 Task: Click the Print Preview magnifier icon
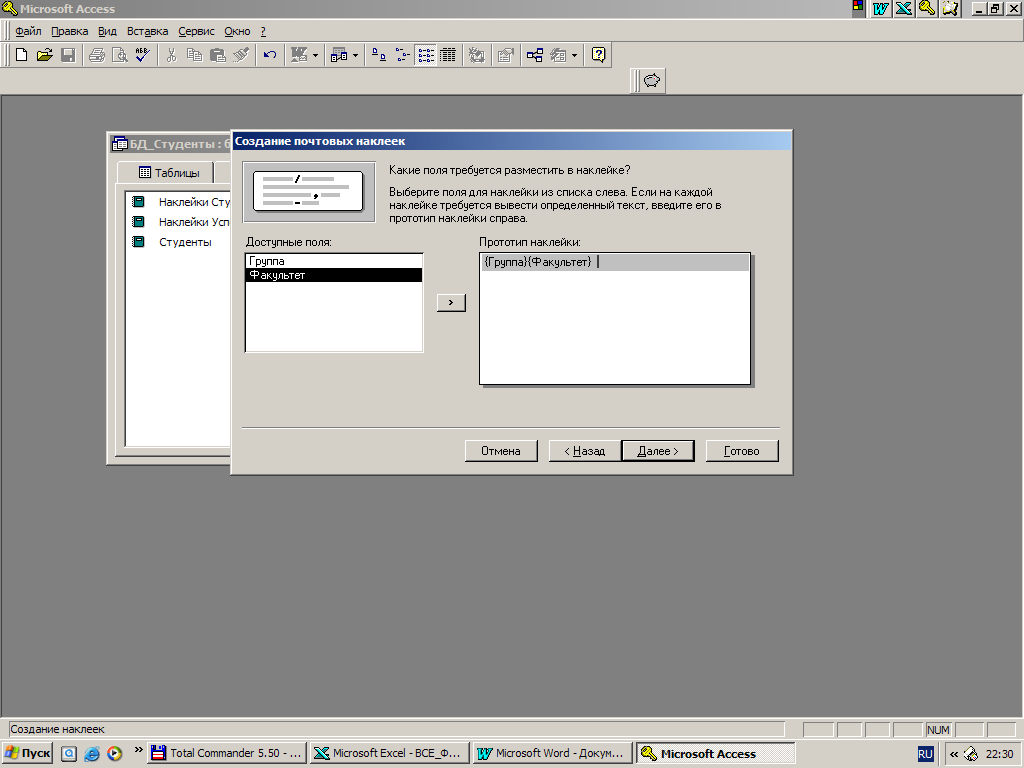click(120, 55)
